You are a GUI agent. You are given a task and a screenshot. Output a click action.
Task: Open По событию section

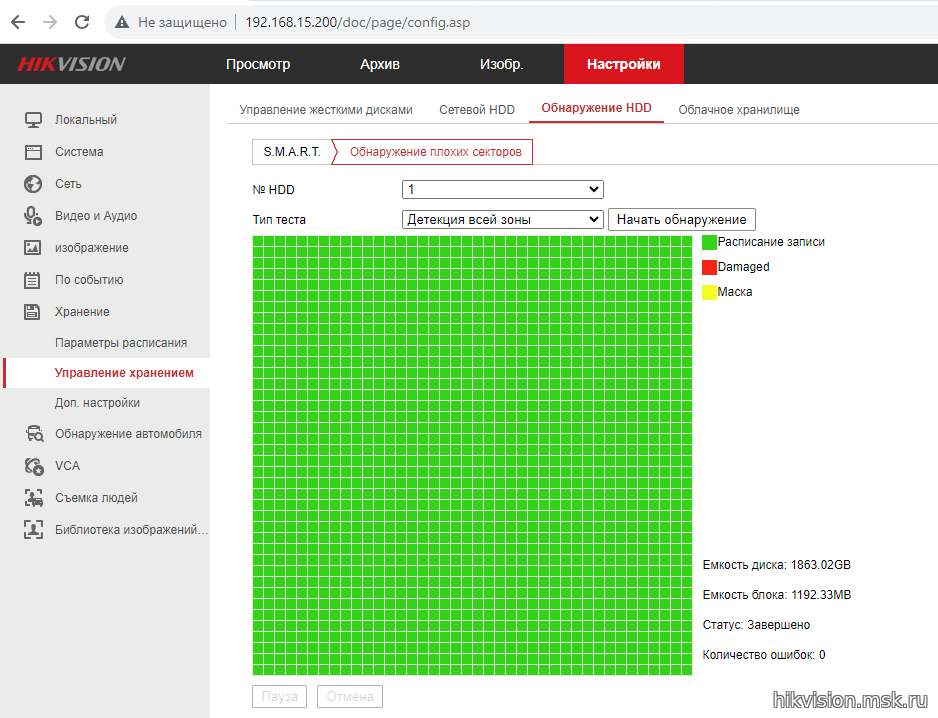coord(89,280)
